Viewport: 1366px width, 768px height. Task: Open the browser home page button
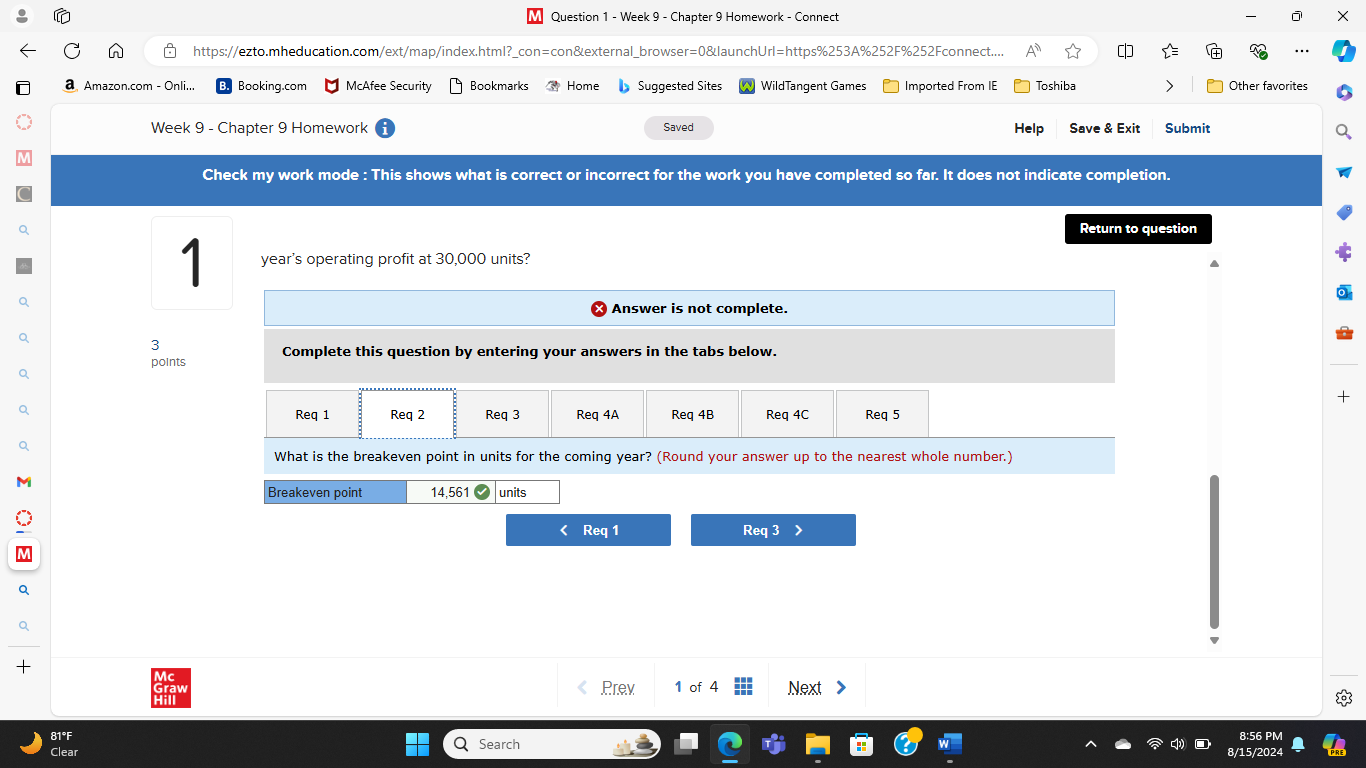point(116,51)
